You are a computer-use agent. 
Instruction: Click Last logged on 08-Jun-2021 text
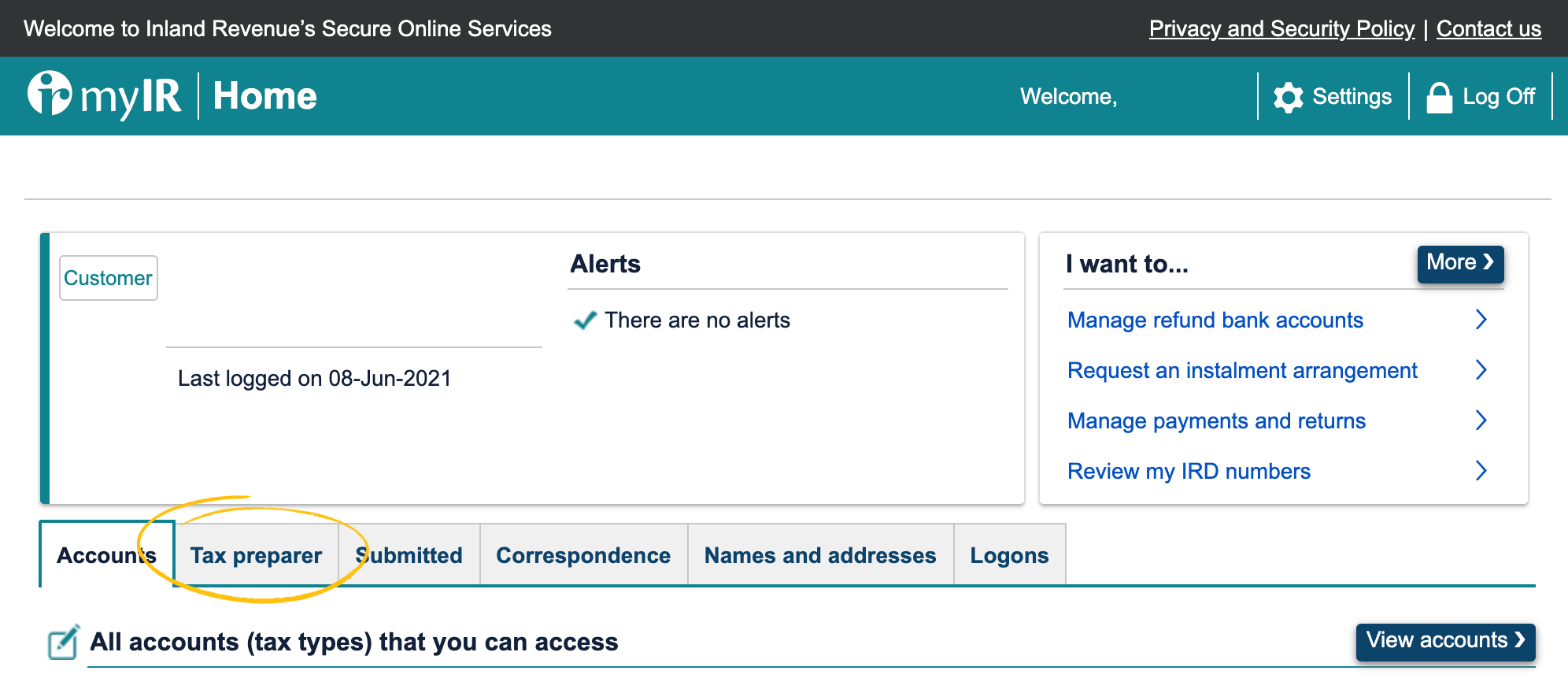click(315, 378)
